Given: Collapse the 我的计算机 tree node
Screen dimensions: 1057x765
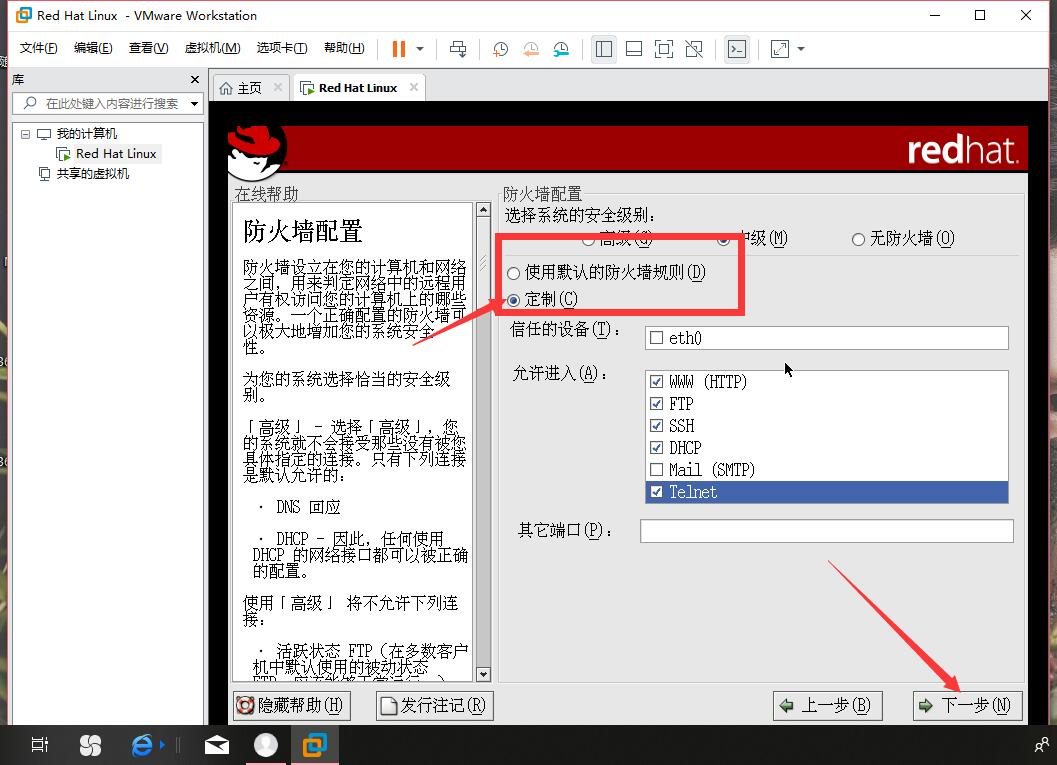Looking at the screenshot, I should [25, 134].
